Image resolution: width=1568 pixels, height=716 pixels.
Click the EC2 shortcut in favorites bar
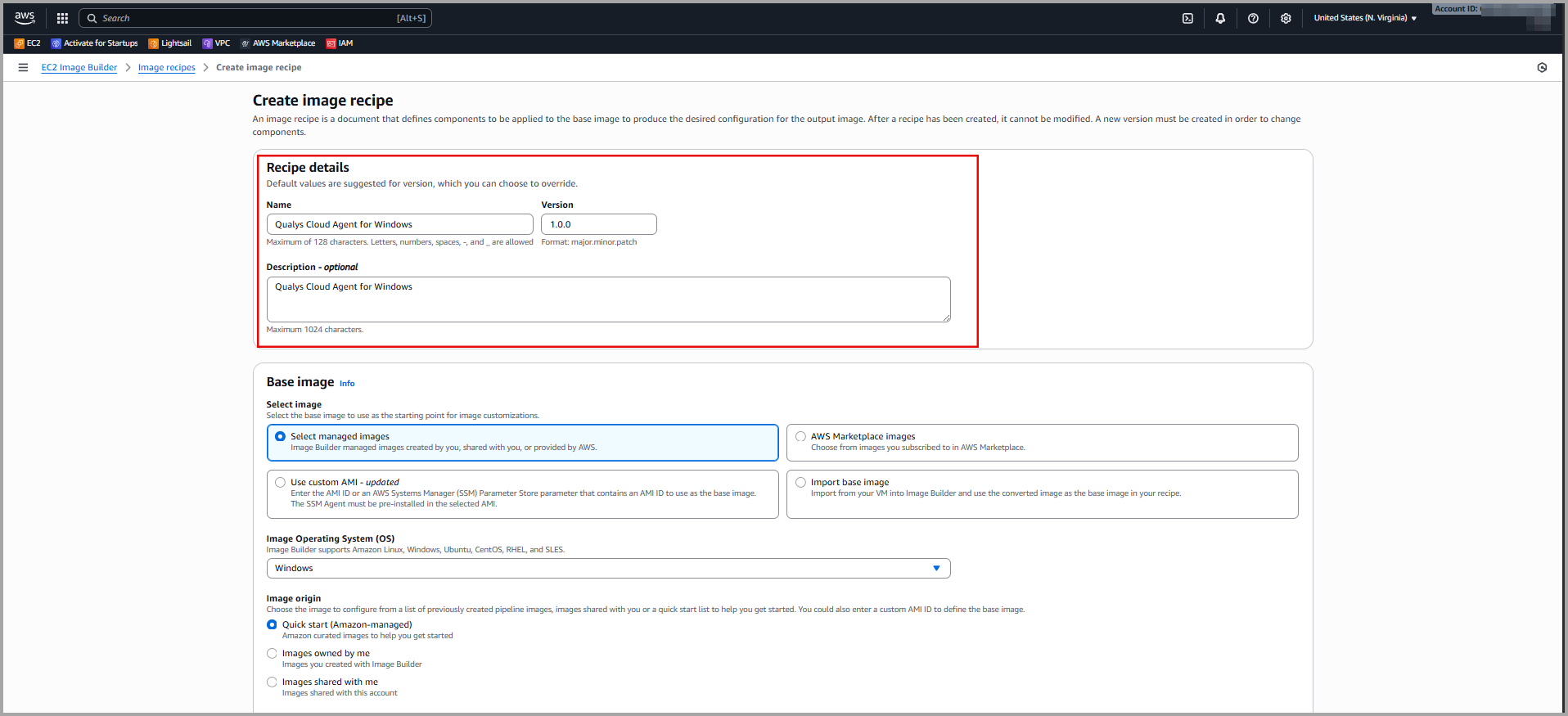(x=27, y=43)
